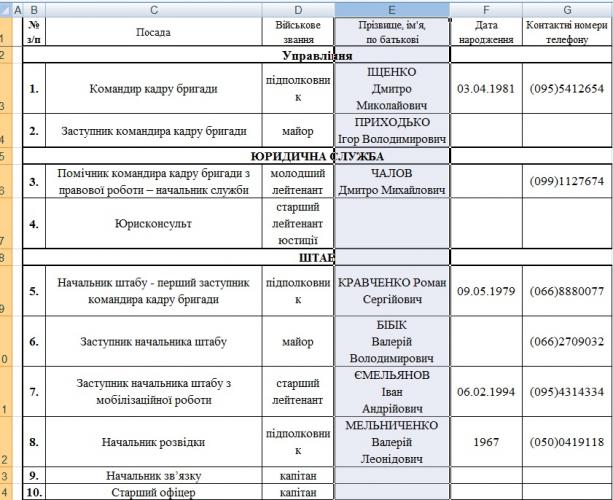Select column D header
This screenshot has width=613, height=500.
pyautogui.click(x=300, y=7)
